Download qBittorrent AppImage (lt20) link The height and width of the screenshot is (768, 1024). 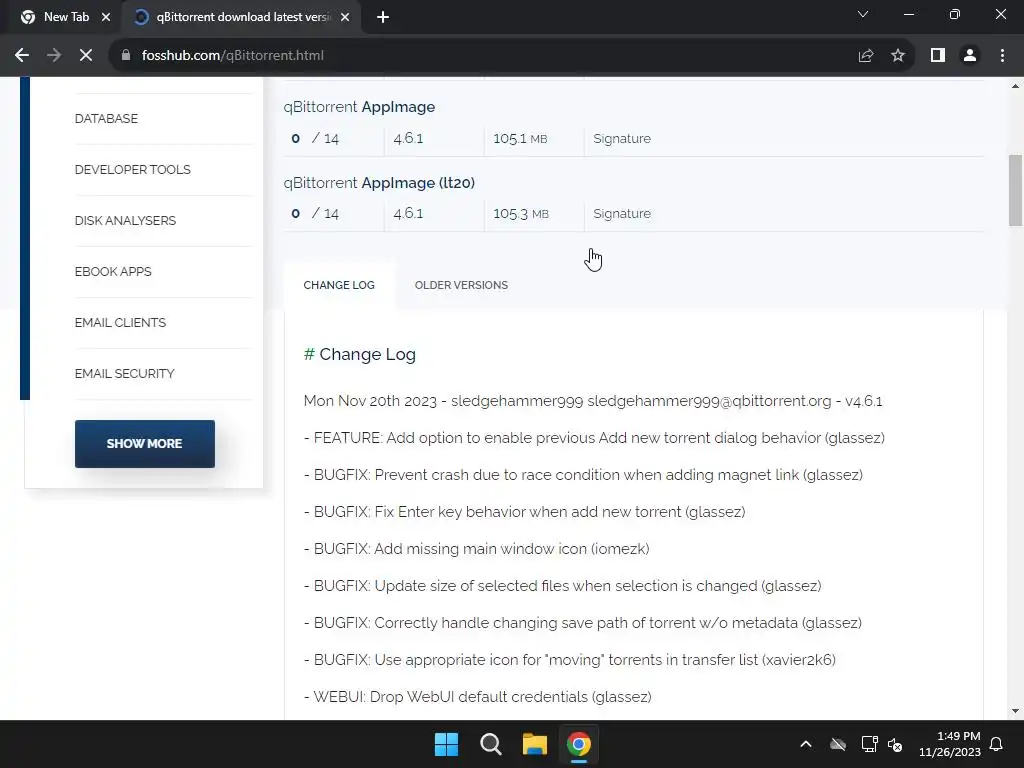(x=379, y=183)
